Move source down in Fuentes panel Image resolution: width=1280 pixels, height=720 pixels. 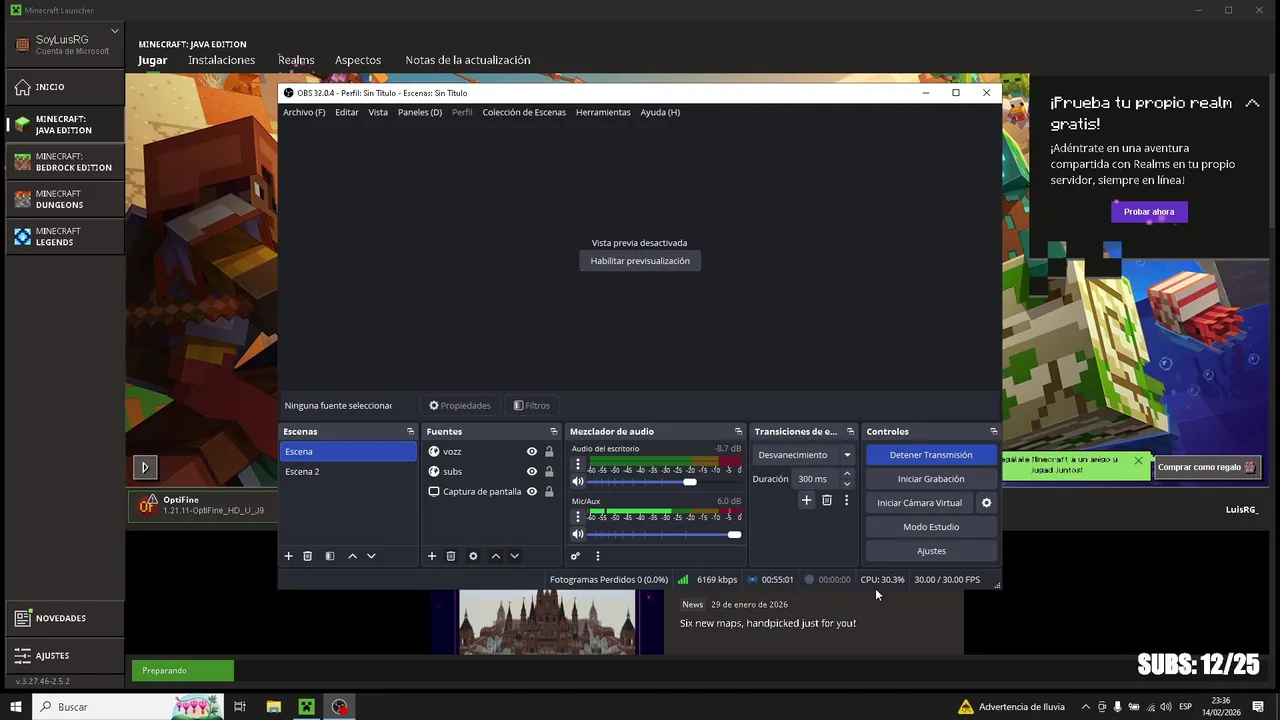click(514, 556)
